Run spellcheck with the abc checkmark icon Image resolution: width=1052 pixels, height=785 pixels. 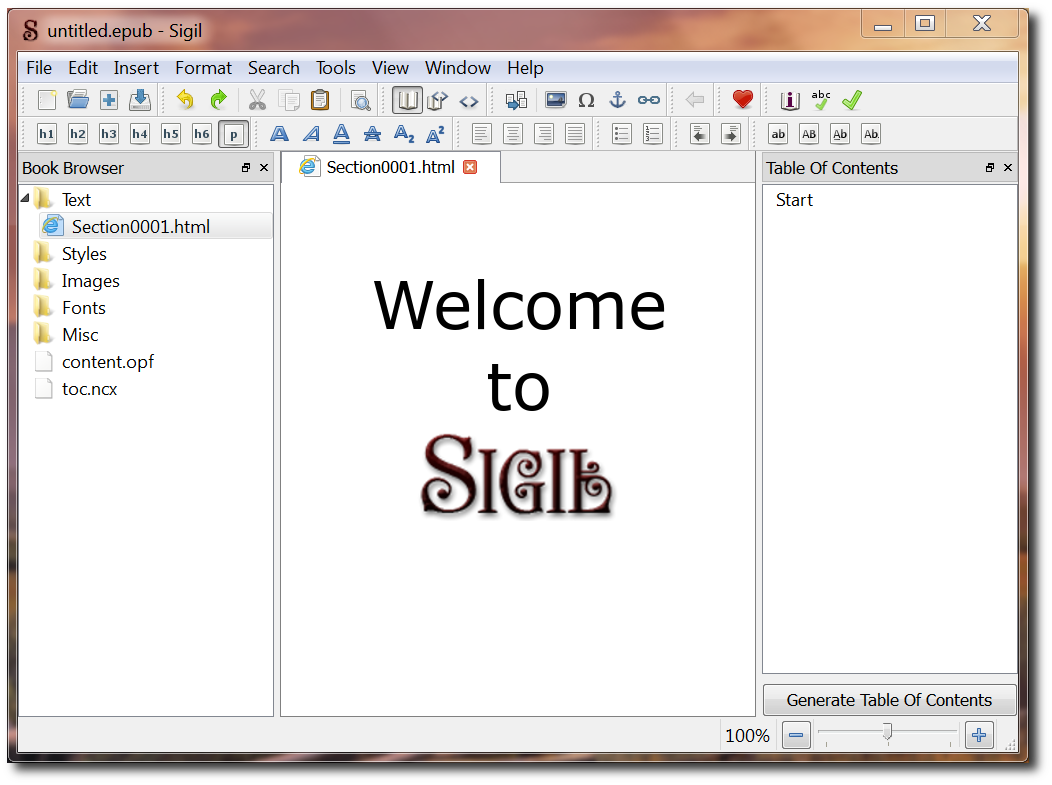(821, 100)
